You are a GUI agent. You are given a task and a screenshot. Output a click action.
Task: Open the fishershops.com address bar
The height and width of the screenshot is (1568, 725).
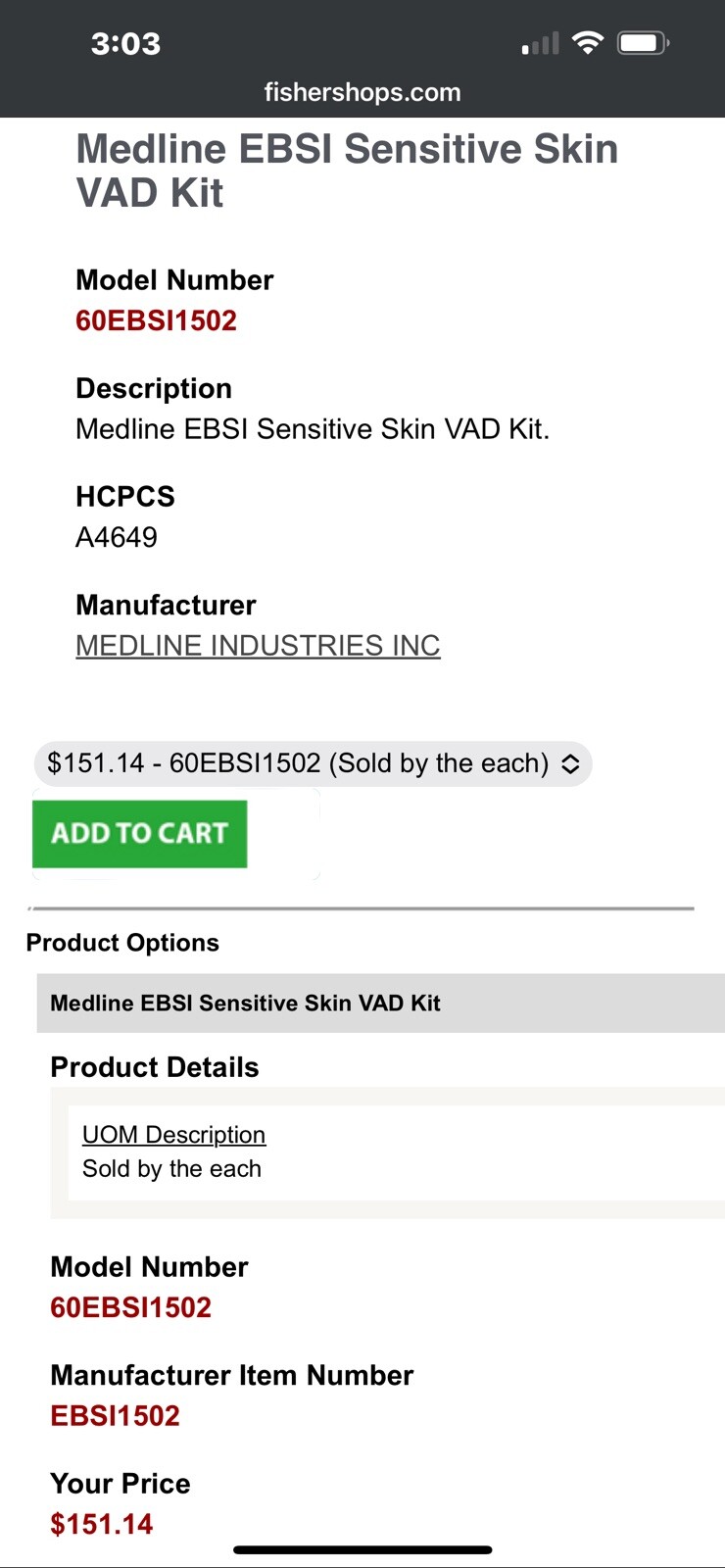362,92
